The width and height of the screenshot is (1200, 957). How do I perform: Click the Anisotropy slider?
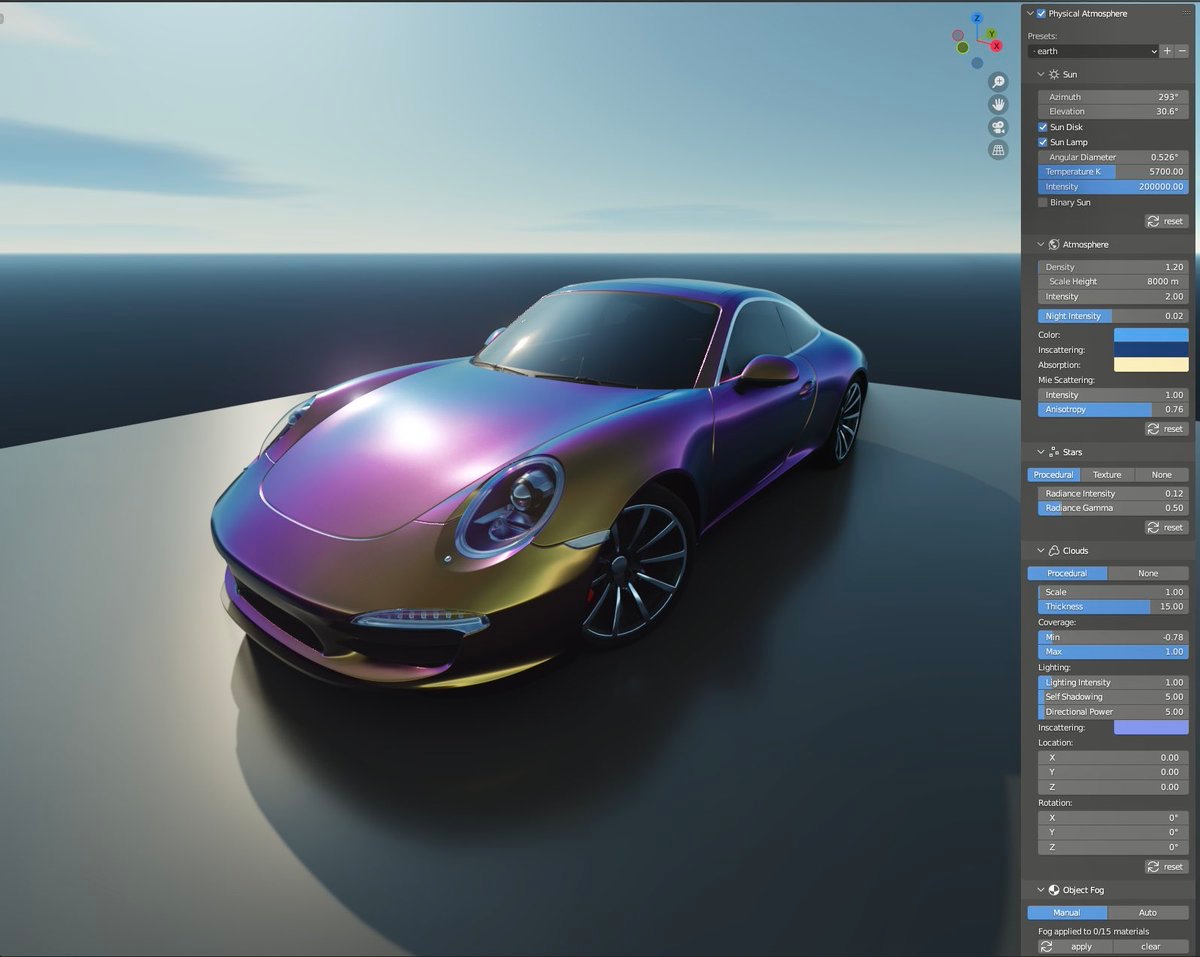tap(1113, 410)
